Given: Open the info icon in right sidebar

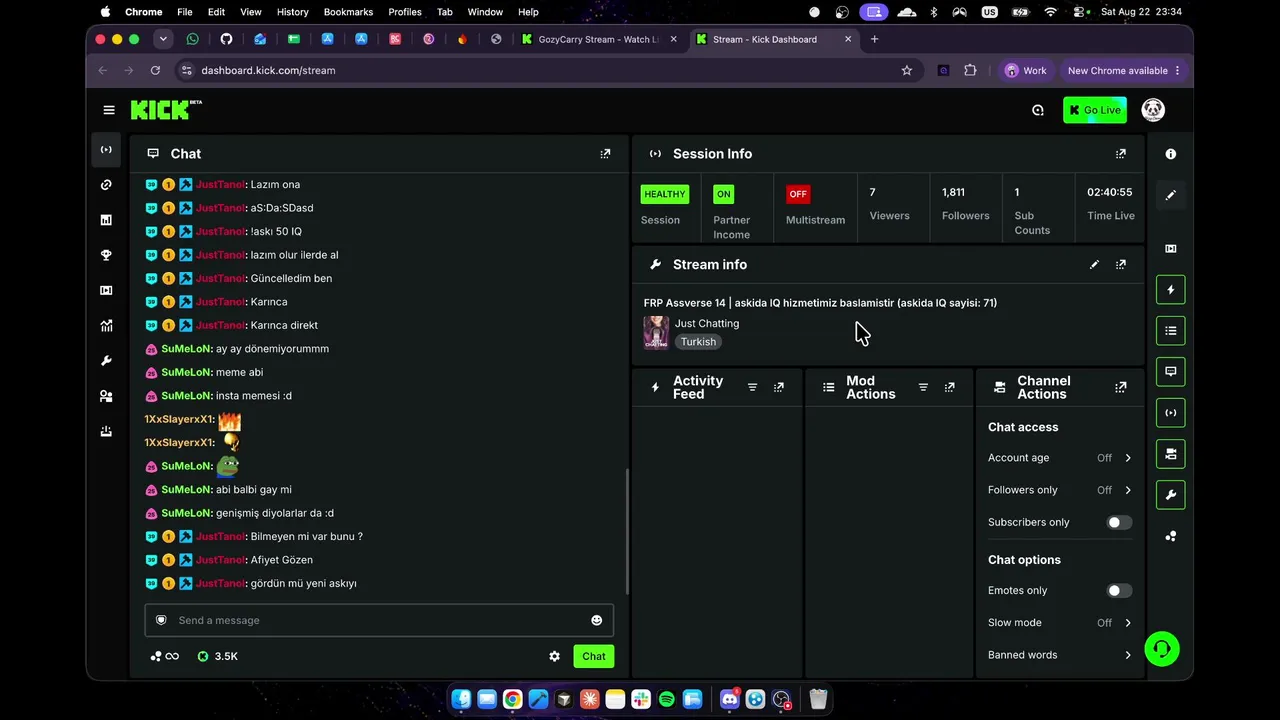Looking at the screenshot, I should 1171,154.
